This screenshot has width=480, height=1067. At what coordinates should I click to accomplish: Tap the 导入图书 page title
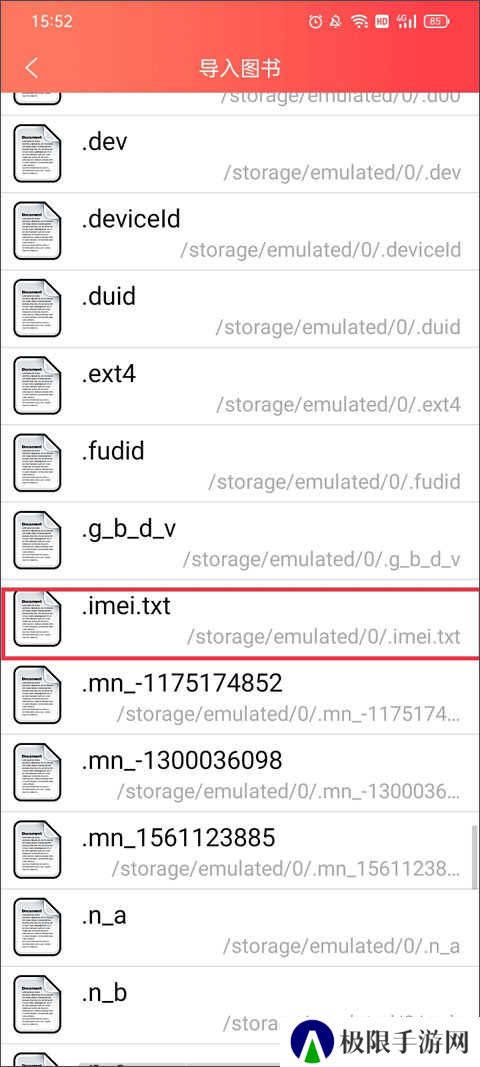click(240, 68)
